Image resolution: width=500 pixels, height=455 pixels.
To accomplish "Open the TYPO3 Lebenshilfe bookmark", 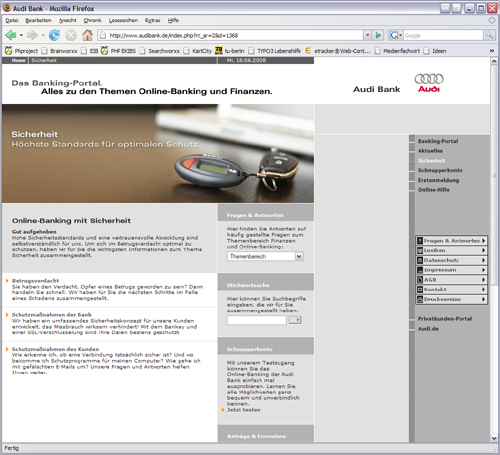I will tap(275, 51).
